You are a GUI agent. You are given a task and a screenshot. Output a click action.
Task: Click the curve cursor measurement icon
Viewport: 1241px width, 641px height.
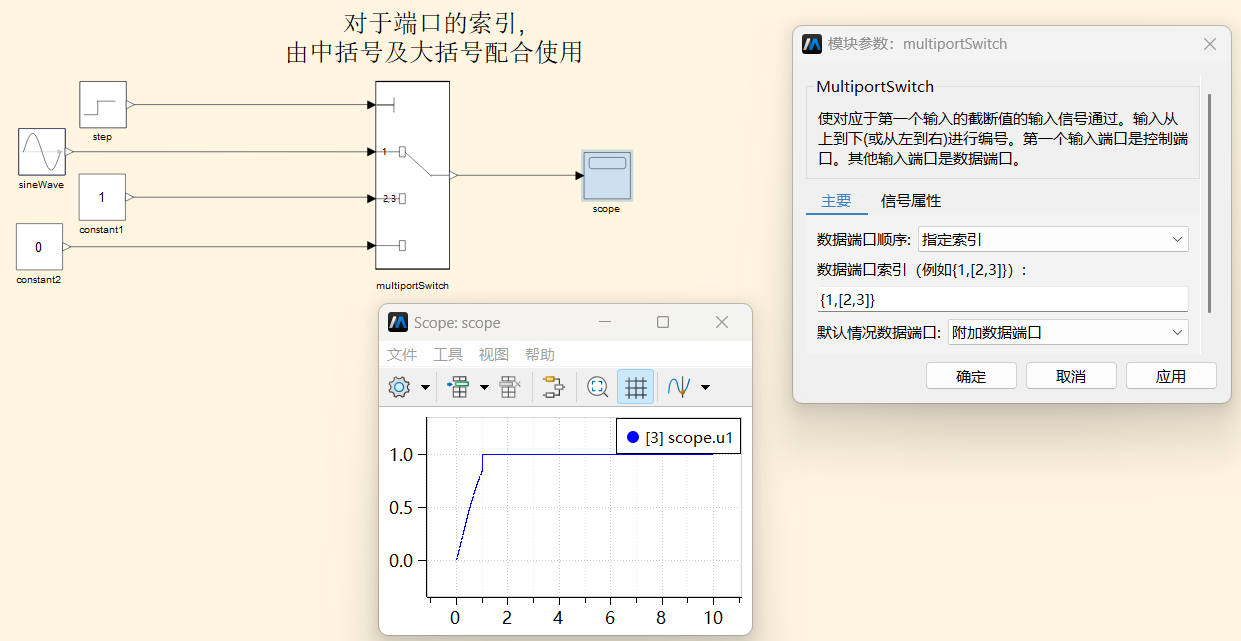(681, 387)
